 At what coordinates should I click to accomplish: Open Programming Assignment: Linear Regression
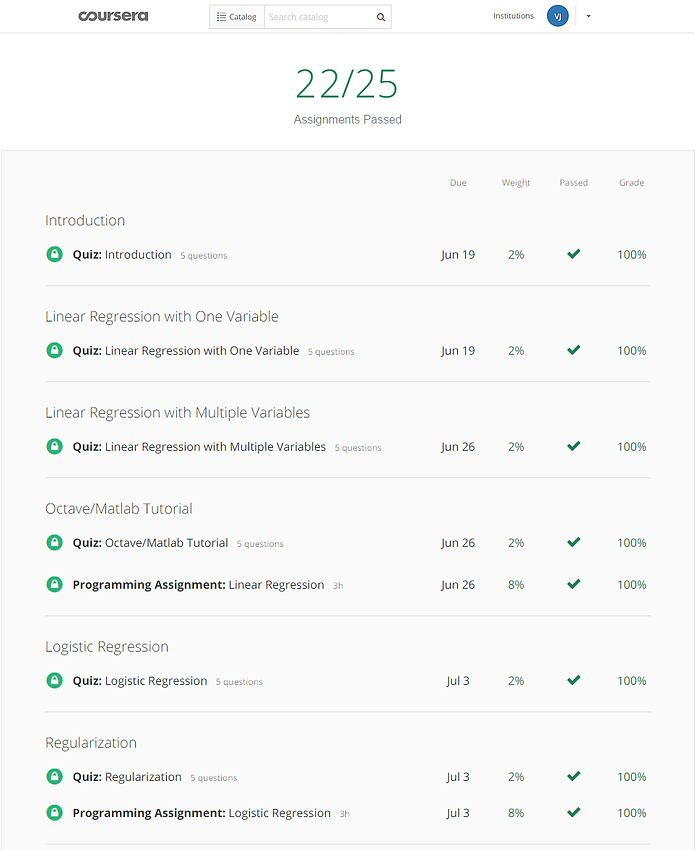point(198,585)
